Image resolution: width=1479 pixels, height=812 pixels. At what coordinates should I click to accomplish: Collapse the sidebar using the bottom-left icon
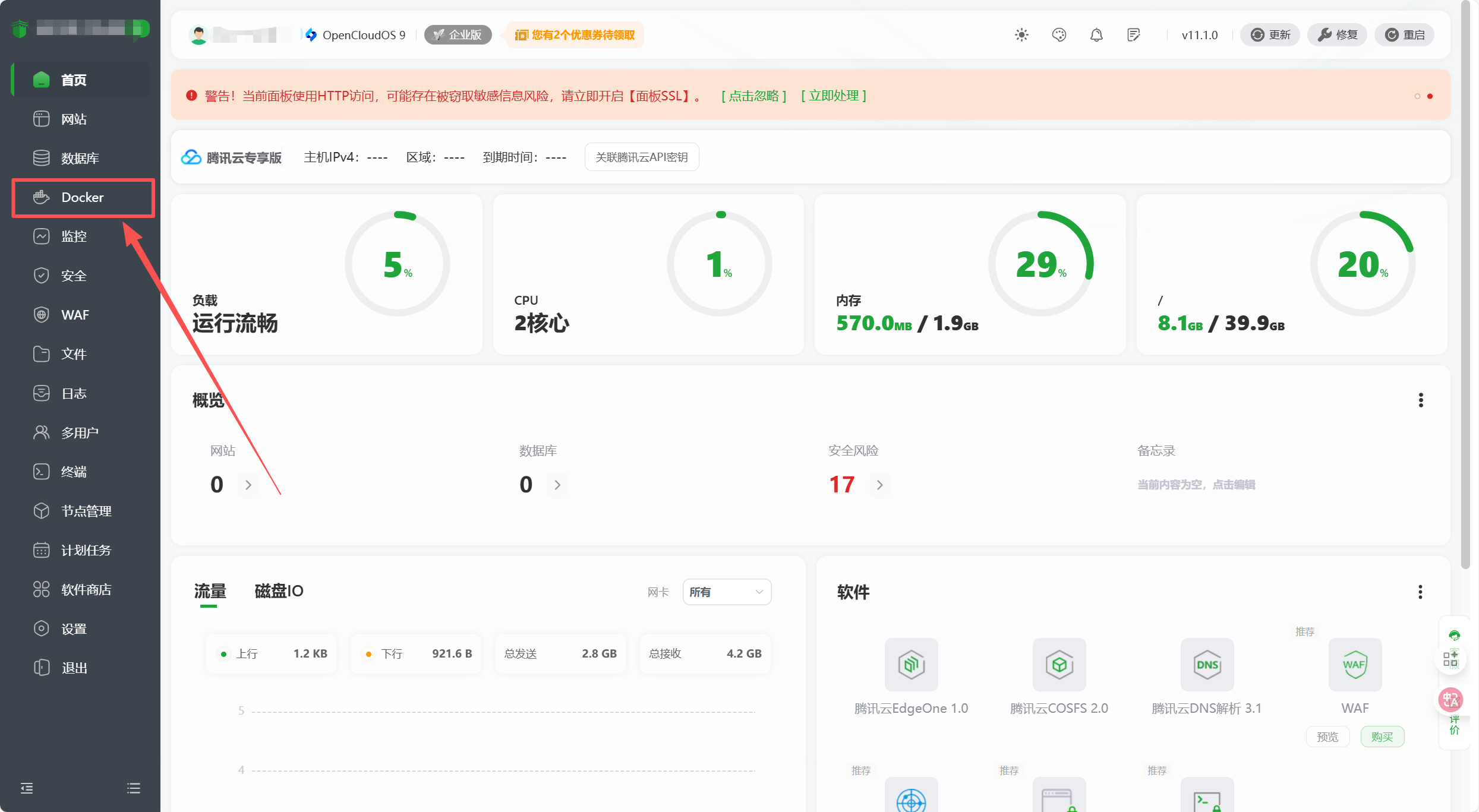tap(27, 788)
